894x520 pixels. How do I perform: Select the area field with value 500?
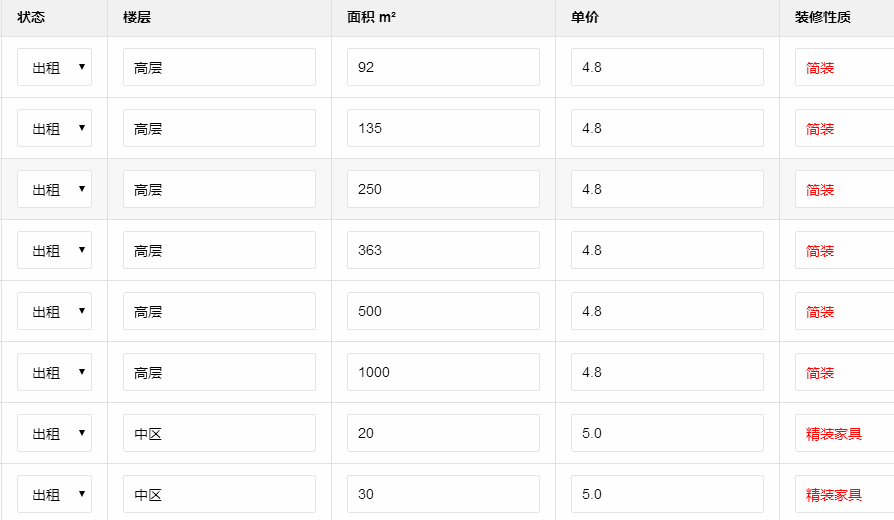443,312
